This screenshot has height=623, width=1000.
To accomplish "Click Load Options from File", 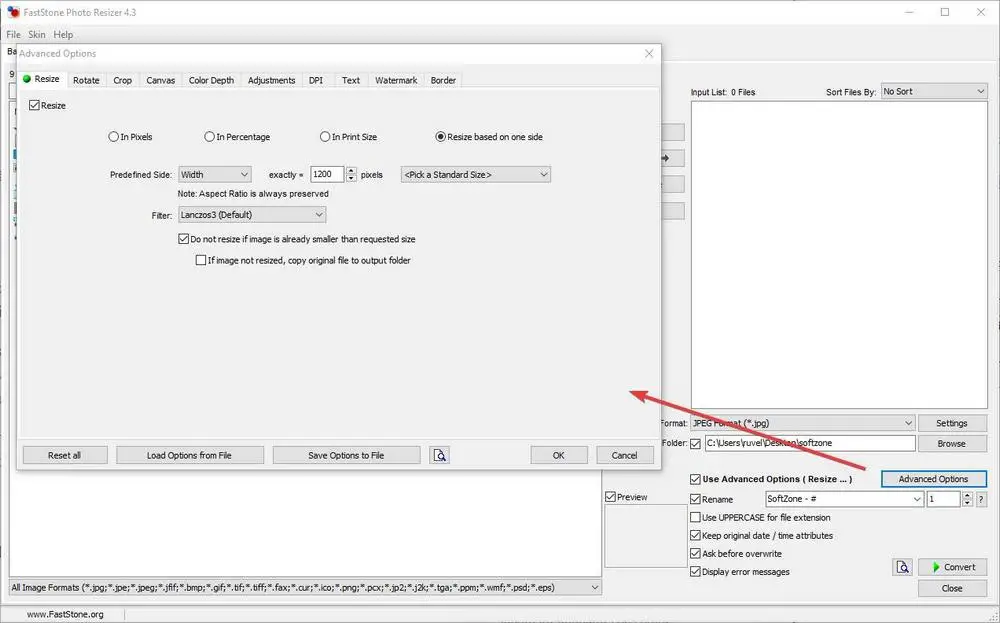I will coord(189,455).
